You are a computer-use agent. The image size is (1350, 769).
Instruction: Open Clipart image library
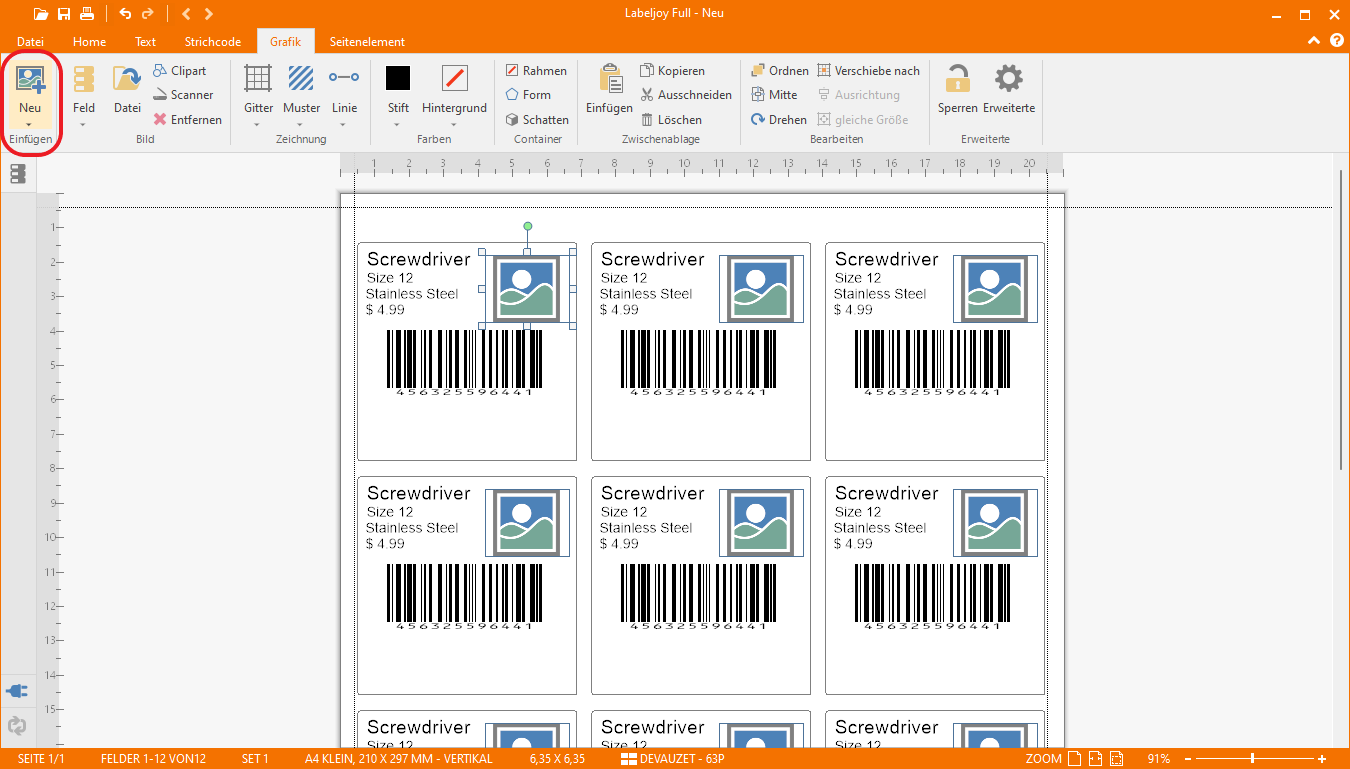[180, 71]
